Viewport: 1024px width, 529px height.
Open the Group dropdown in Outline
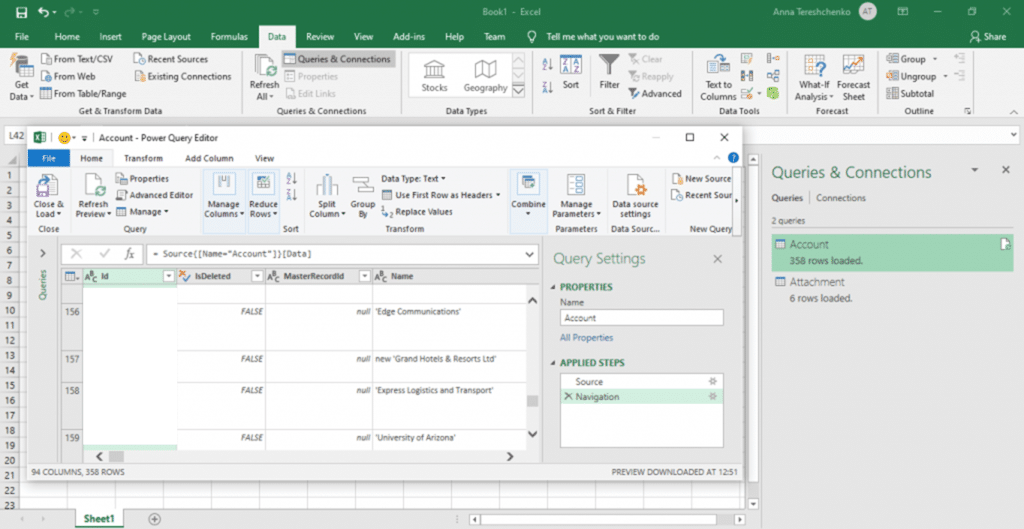912,59
